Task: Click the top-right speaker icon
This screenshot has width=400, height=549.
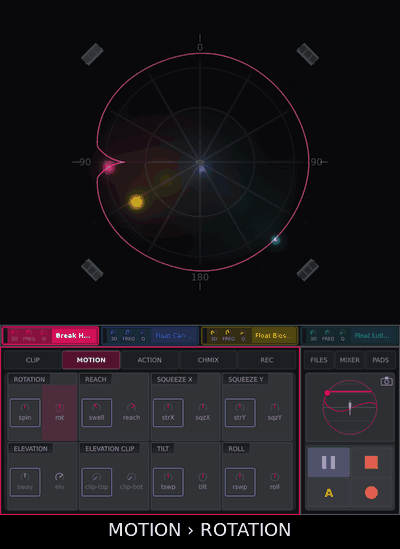Action: click(308, 54)
